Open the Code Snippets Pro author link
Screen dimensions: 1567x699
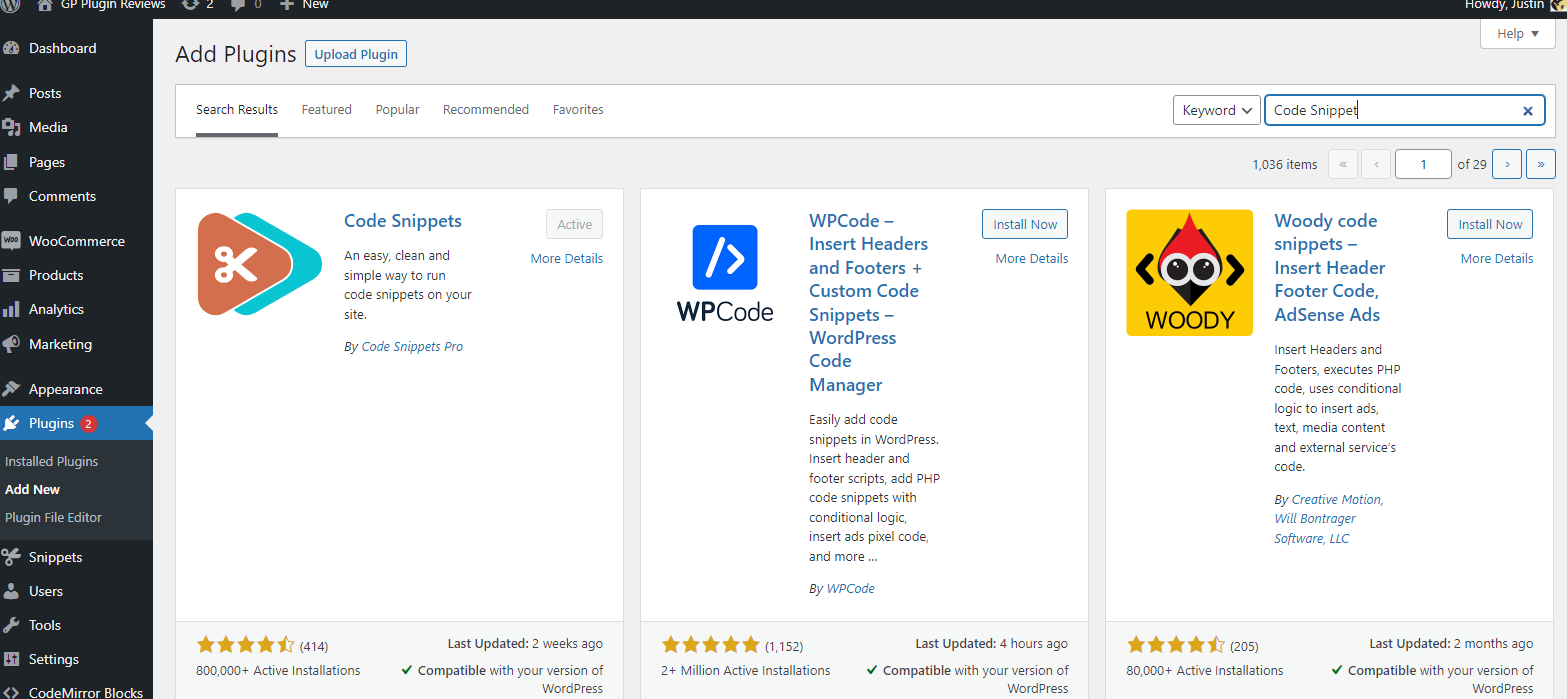(412, 346)
